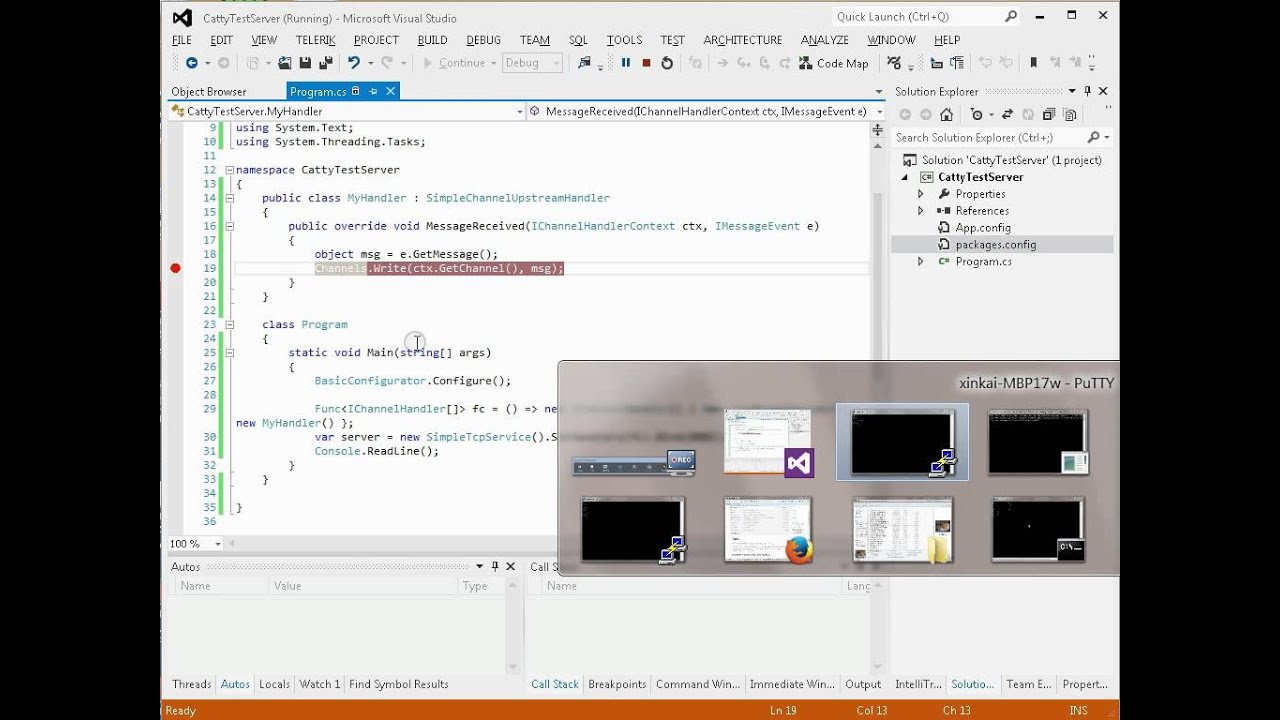Collapse the namespace CattyTestServer code block
The height and width of the screenshot is (720, 1280).
229,170
